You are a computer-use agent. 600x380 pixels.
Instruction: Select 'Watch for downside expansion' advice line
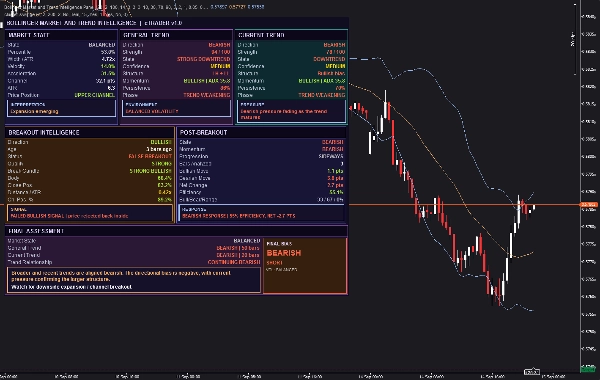[x=72, y=287]
